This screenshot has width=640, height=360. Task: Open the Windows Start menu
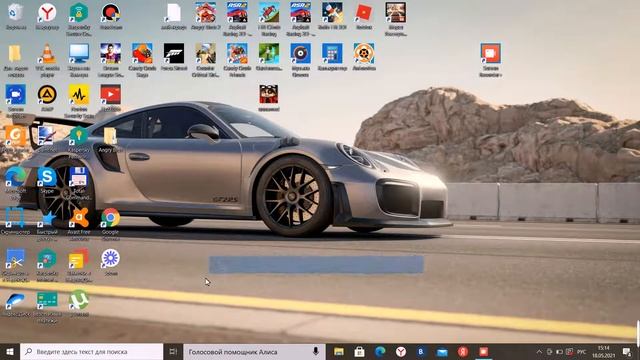coord(10,351)
